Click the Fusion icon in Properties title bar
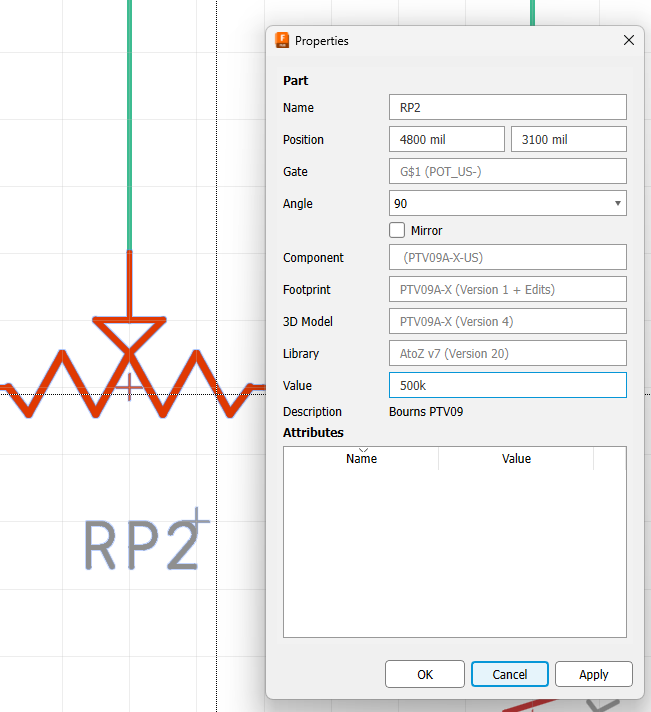 pos(282,40)
